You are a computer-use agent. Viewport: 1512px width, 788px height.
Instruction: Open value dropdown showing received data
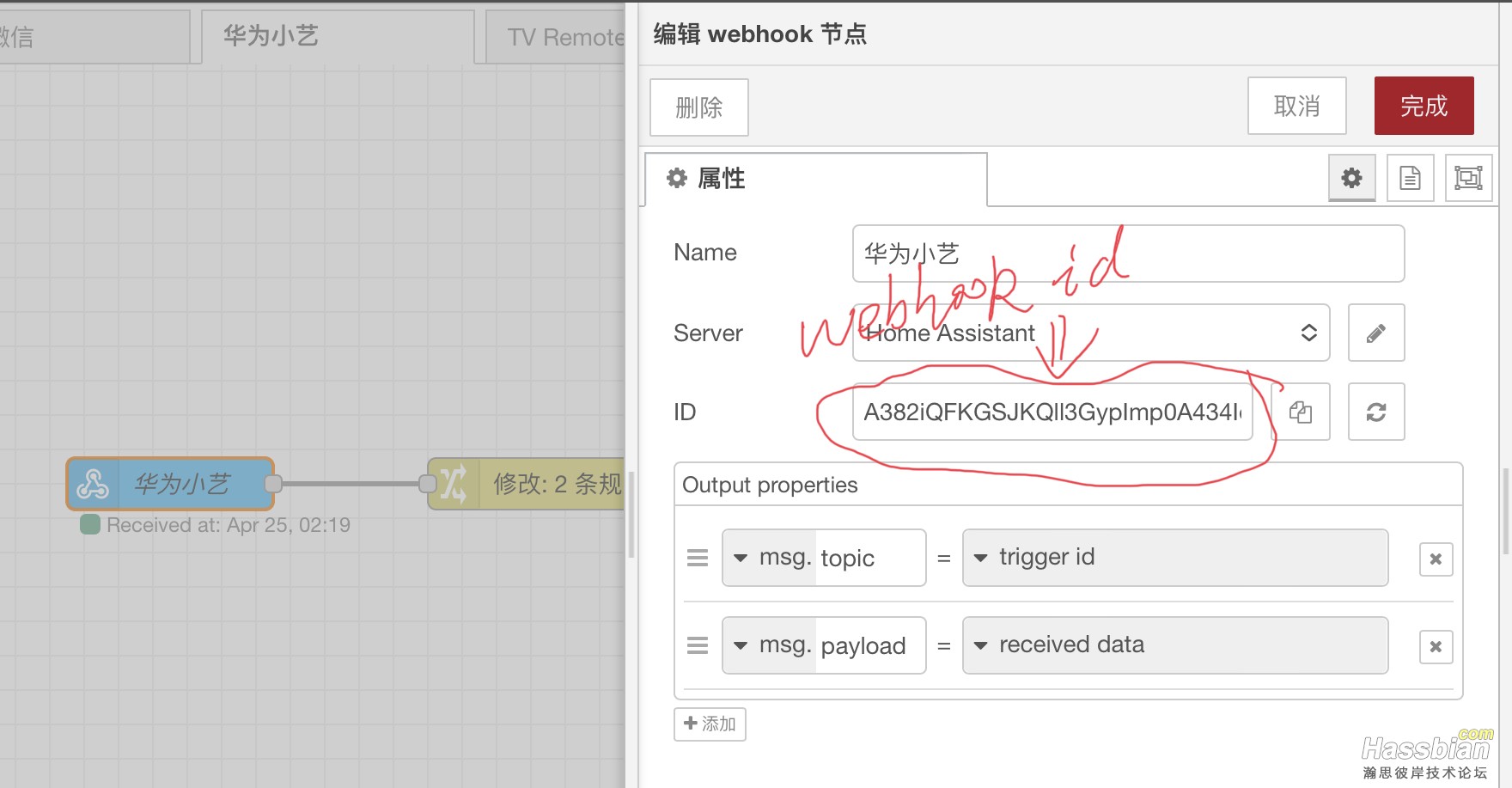1175,645
